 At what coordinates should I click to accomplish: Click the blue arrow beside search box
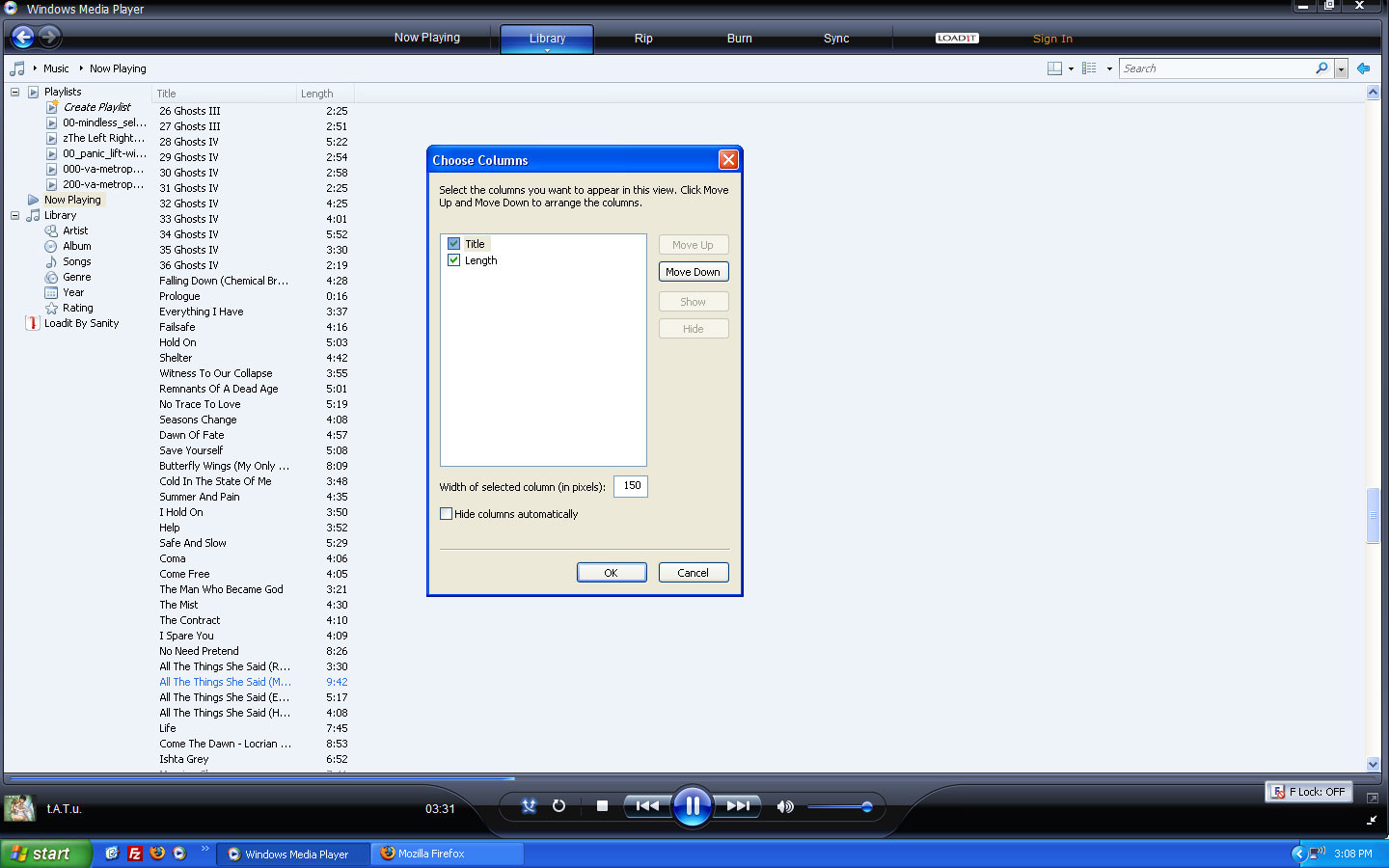pyautogui.click(x=1363, y=68)
